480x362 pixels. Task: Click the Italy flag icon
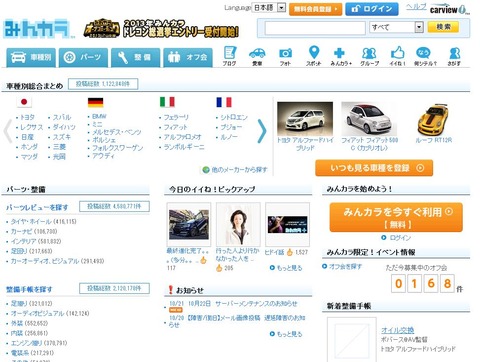167,102
